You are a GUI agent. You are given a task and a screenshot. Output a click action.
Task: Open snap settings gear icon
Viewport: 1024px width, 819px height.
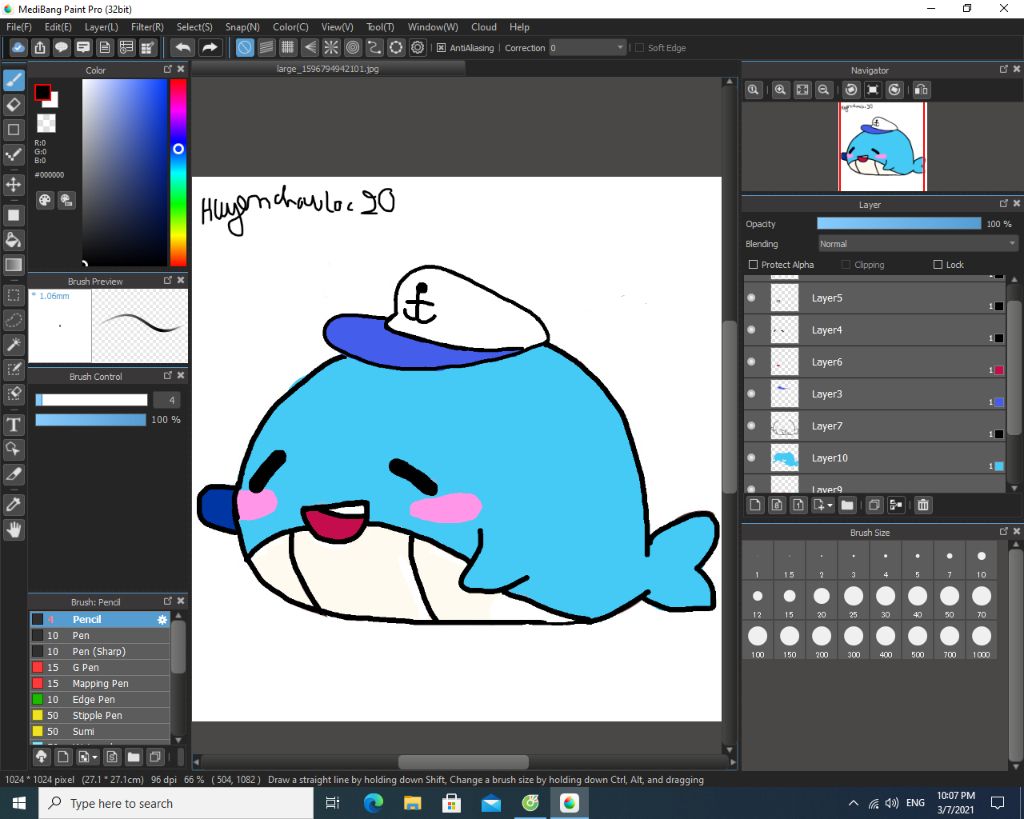(x=418, y=48)
